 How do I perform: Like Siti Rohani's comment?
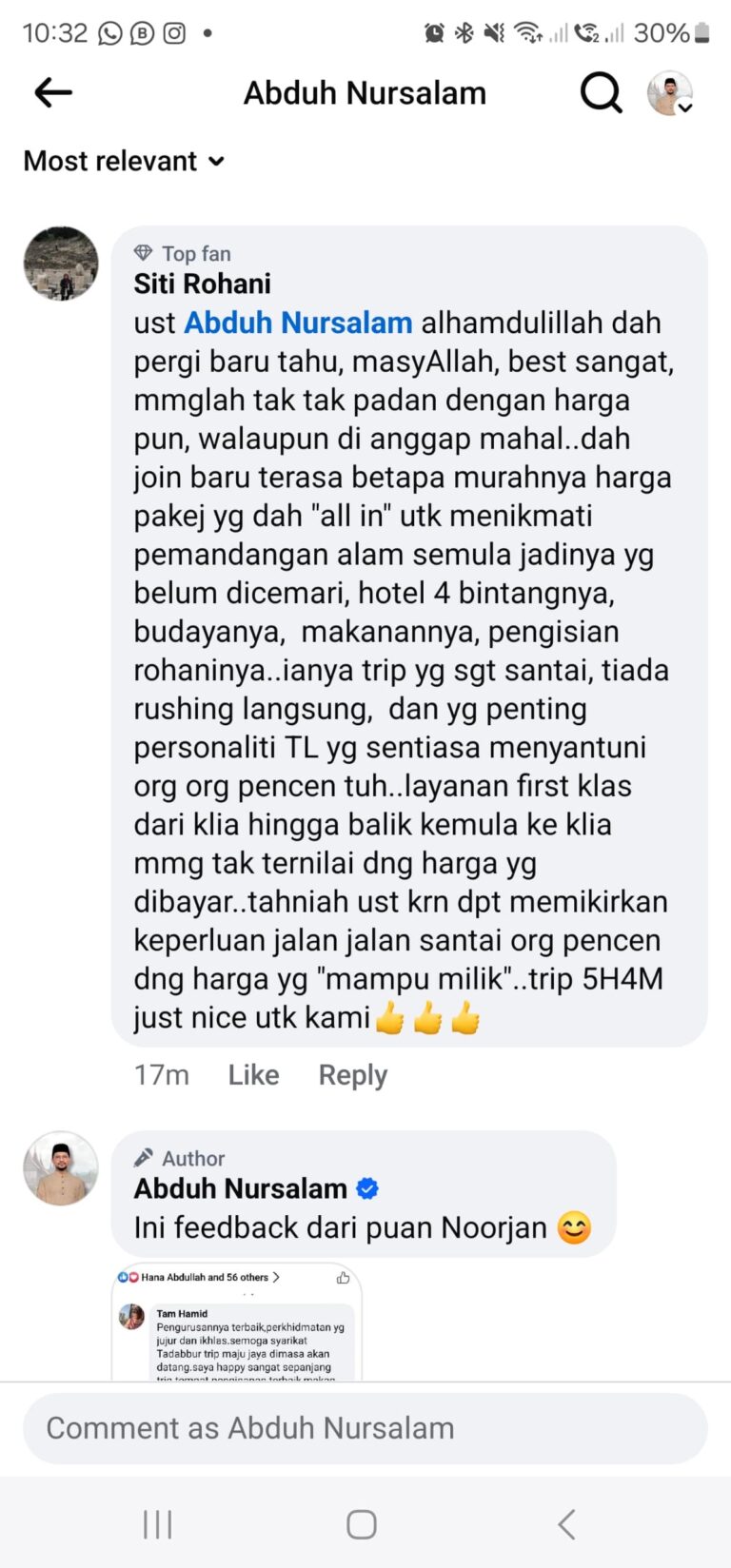coord(253,1075)
